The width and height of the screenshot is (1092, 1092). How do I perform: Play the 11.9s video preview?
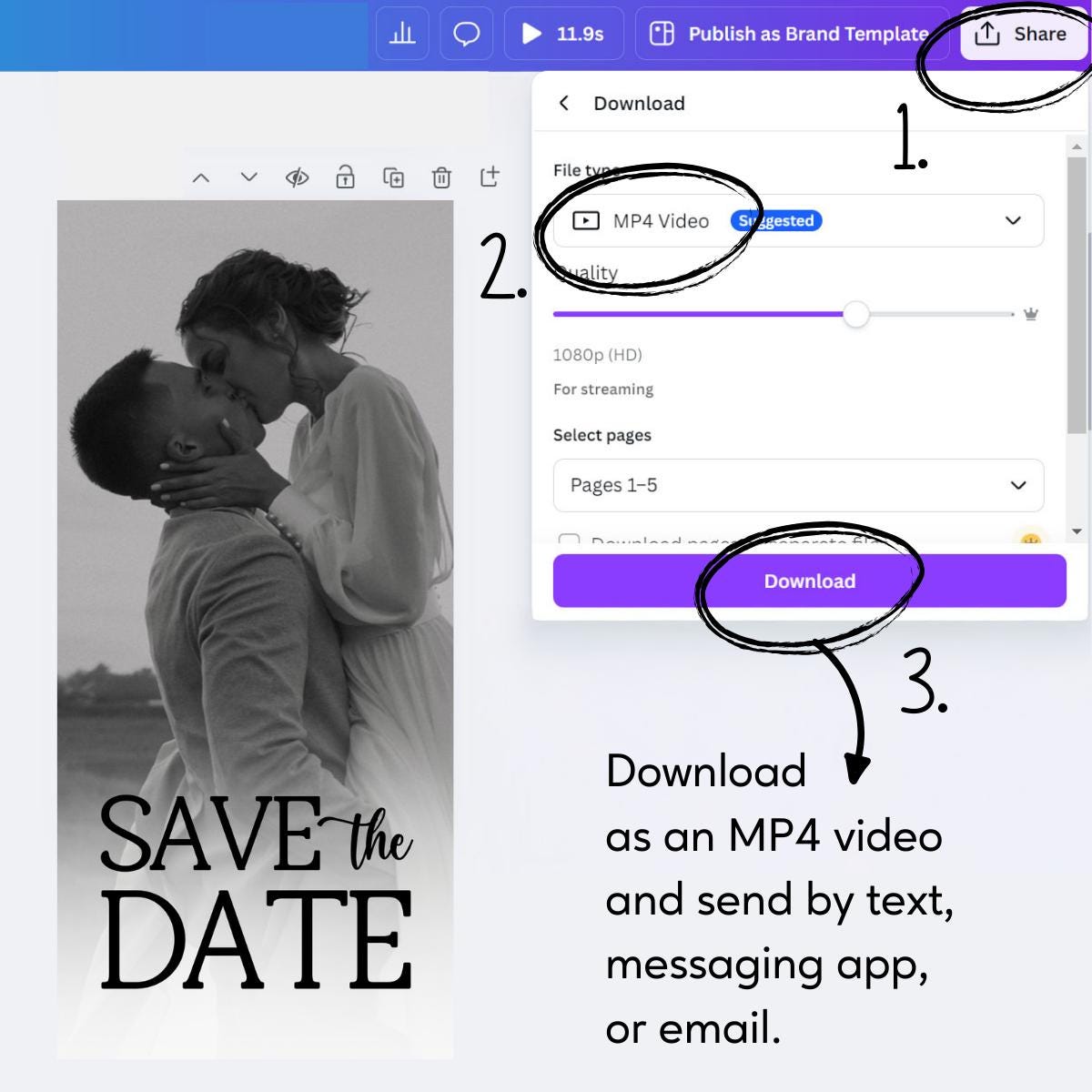(x=531, y=34)
